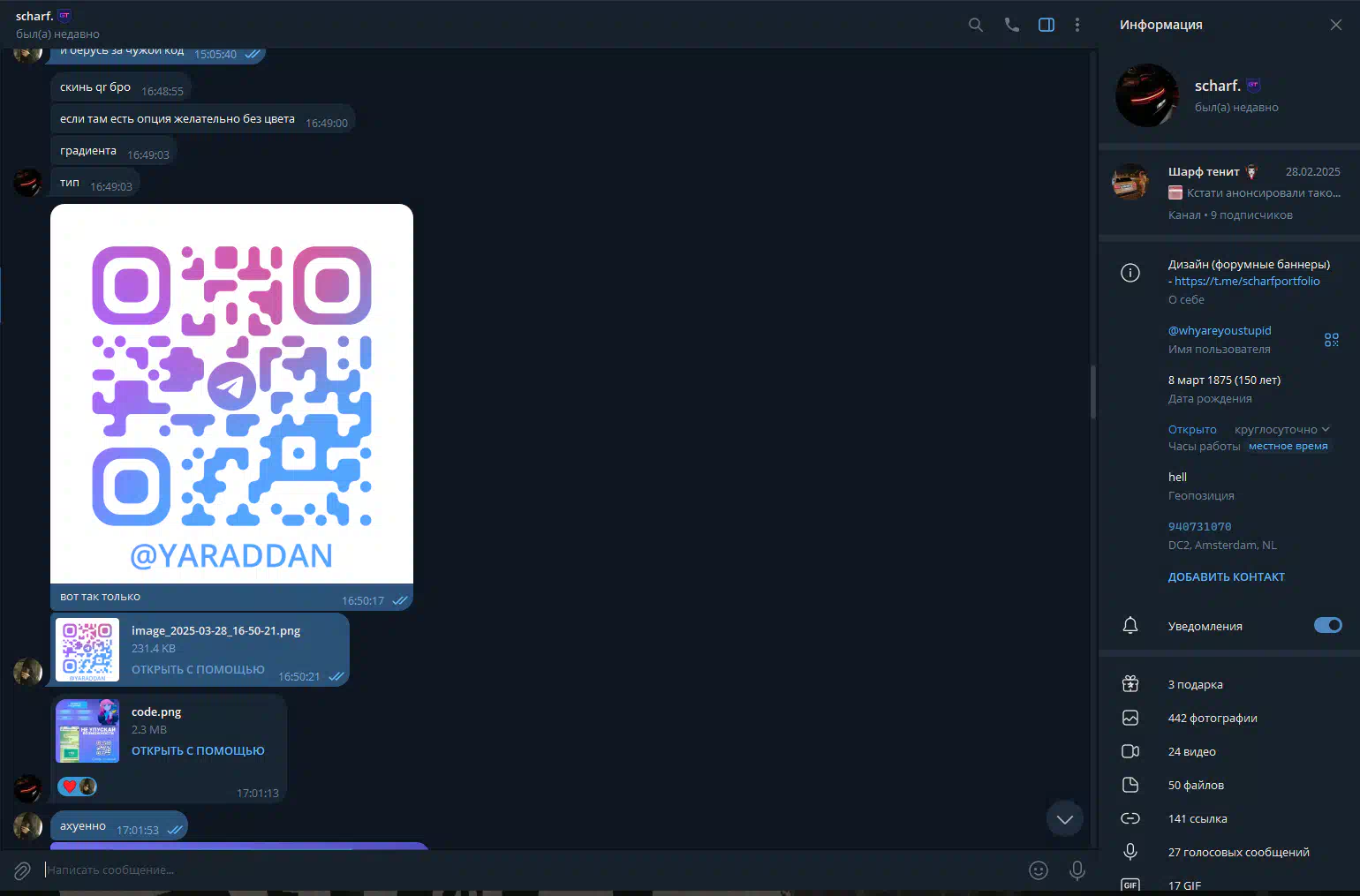Click the GIF icon in info panel

(1130, 885)
